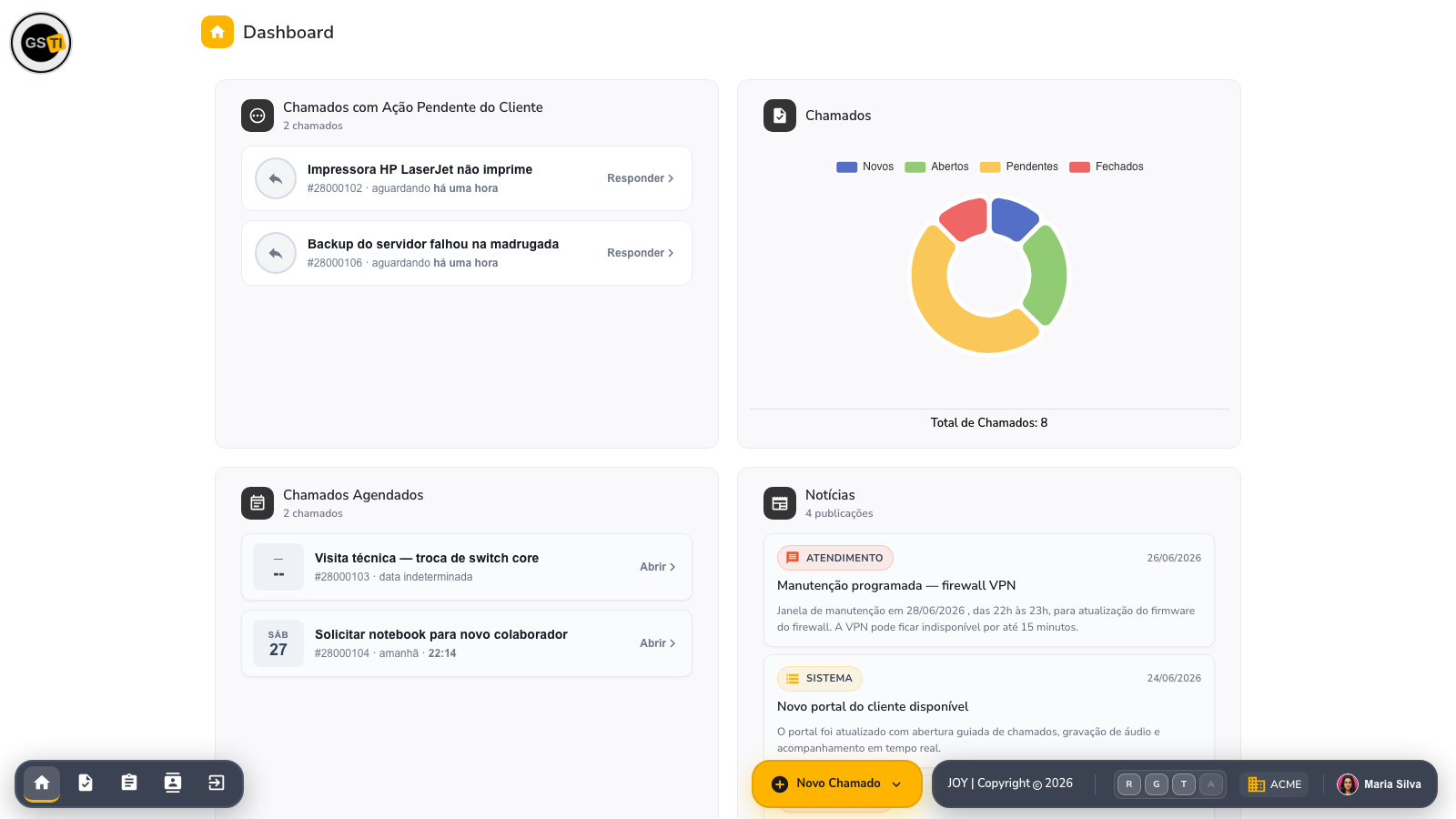Click ticket number #28000102
The width and height of the screenshot is (1456, 819).
click(x=335, y=188)
